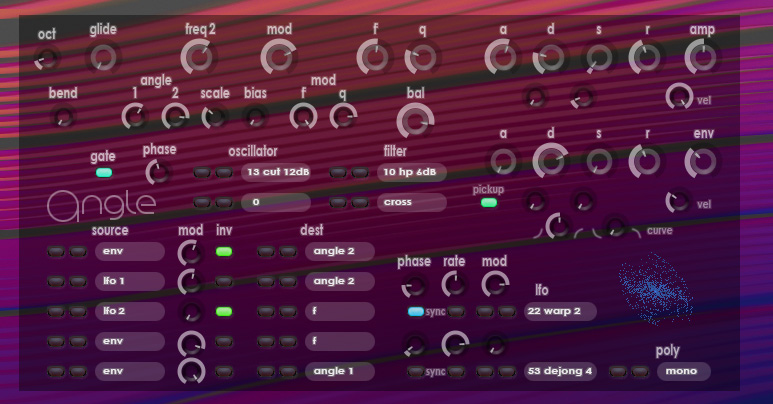The height and width of the screenshot is (404, 773).
Task: Click the blue dot attractor display
Action: click(x=656, y=289)
